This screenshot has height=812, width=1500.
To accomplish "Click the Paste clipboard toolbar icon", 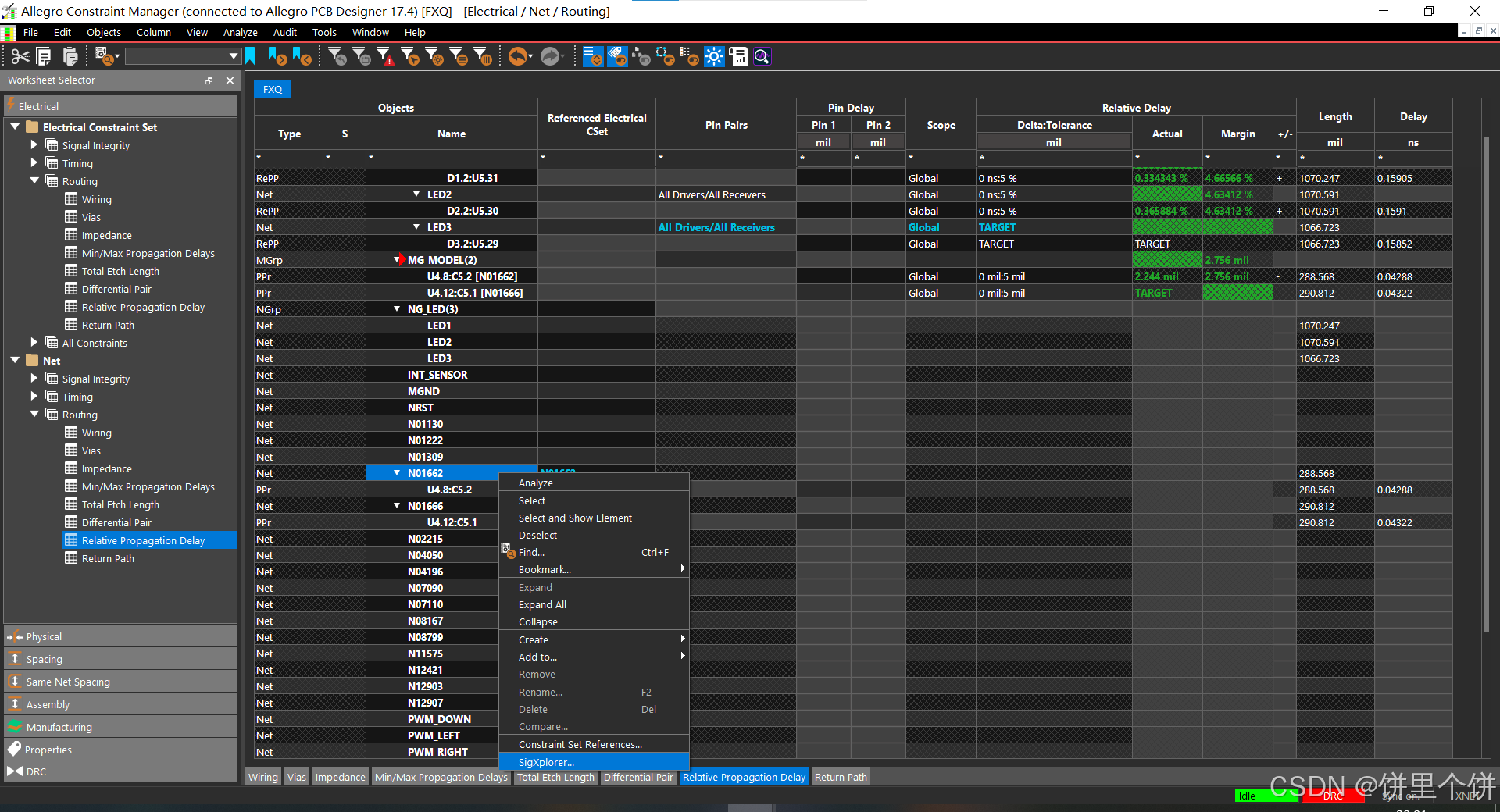I will pos(70,56).
